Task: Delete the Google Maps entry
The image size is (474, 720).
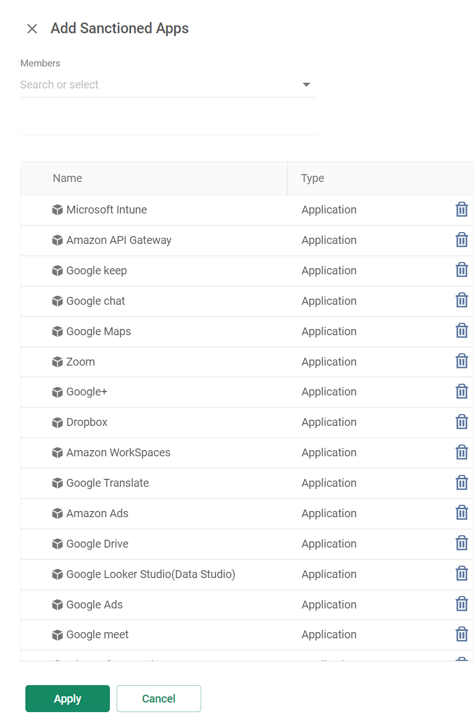Action: tap(462, 331)
